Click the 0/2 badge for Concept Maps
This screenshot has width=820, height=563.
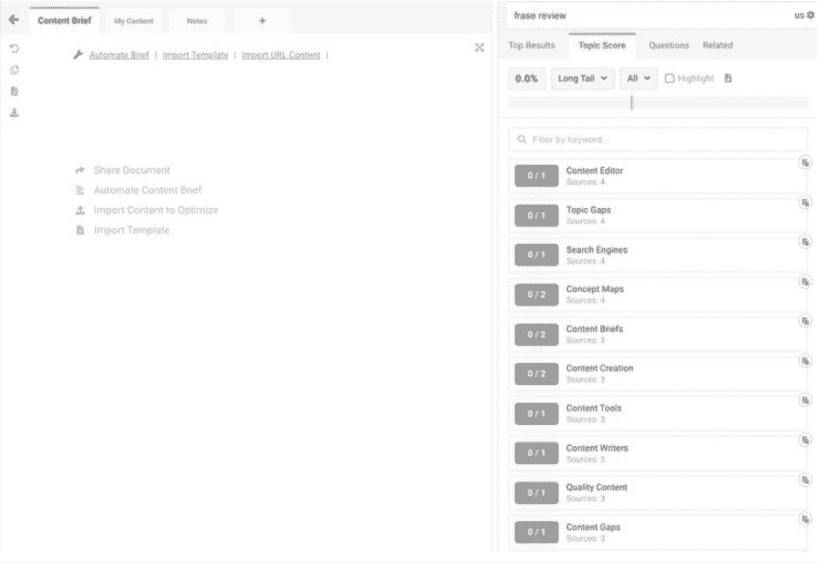click(x=537, y=295)
